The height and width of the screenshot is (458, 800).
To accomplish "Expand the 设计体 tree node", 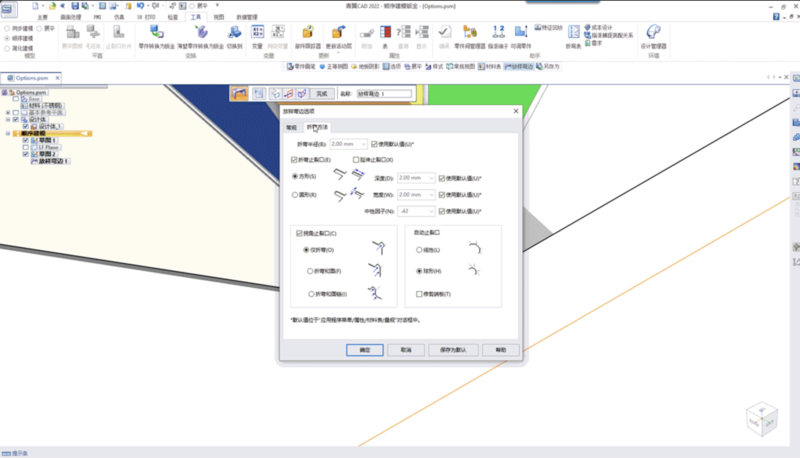I will pos(8,119).
